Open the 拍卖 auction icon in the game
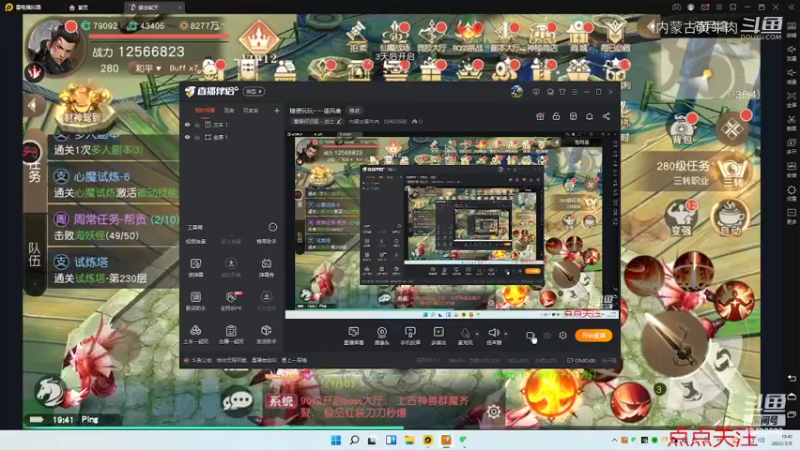 coord(358,36)
